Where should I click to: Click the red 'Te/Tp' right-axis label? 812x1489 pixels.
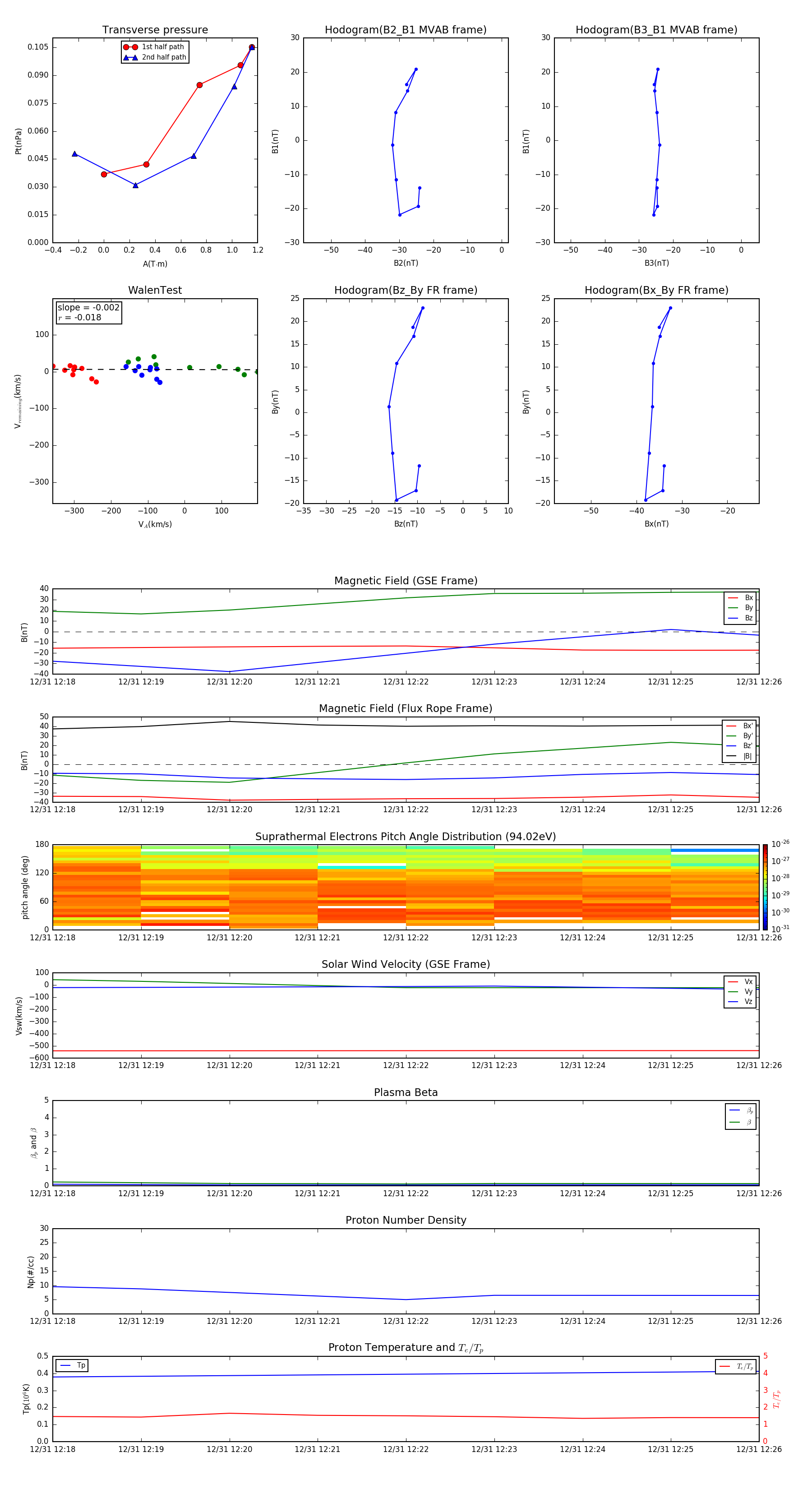777,1399
